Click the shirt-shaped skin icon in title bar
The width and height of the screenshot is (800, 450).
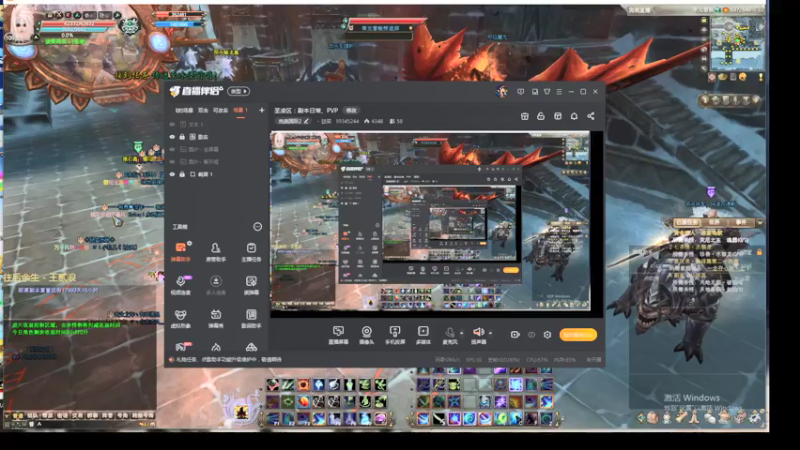click(547, 92)
